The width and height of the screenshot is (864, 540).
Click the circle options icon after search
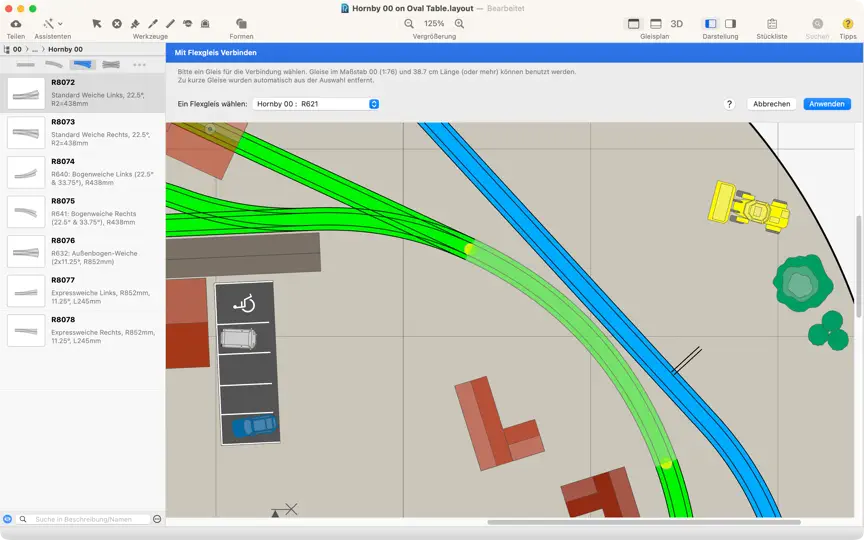(157, 519)
